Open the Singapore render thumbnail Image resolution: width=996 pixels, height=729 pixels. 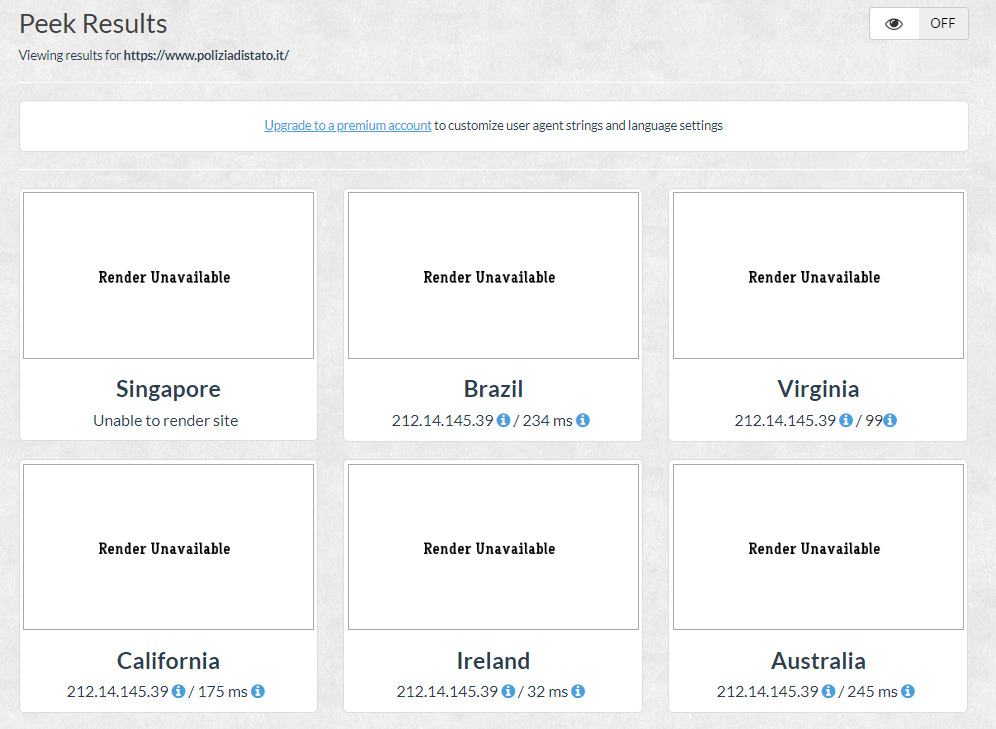pyautogui.click(x=168, y=275)
